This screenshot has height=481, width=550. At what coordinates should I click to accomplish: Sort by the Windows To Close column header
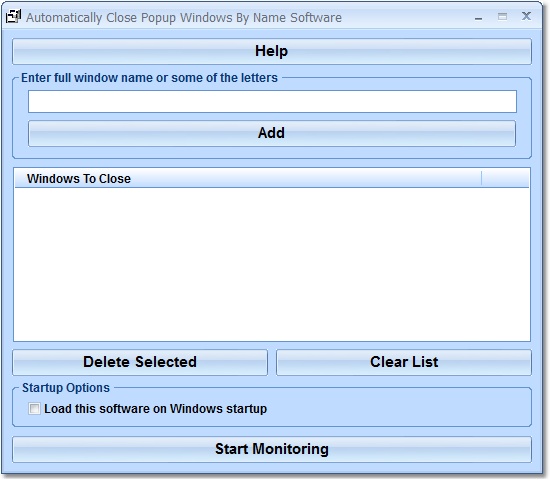pyautogui.click(x=248, y=179)
